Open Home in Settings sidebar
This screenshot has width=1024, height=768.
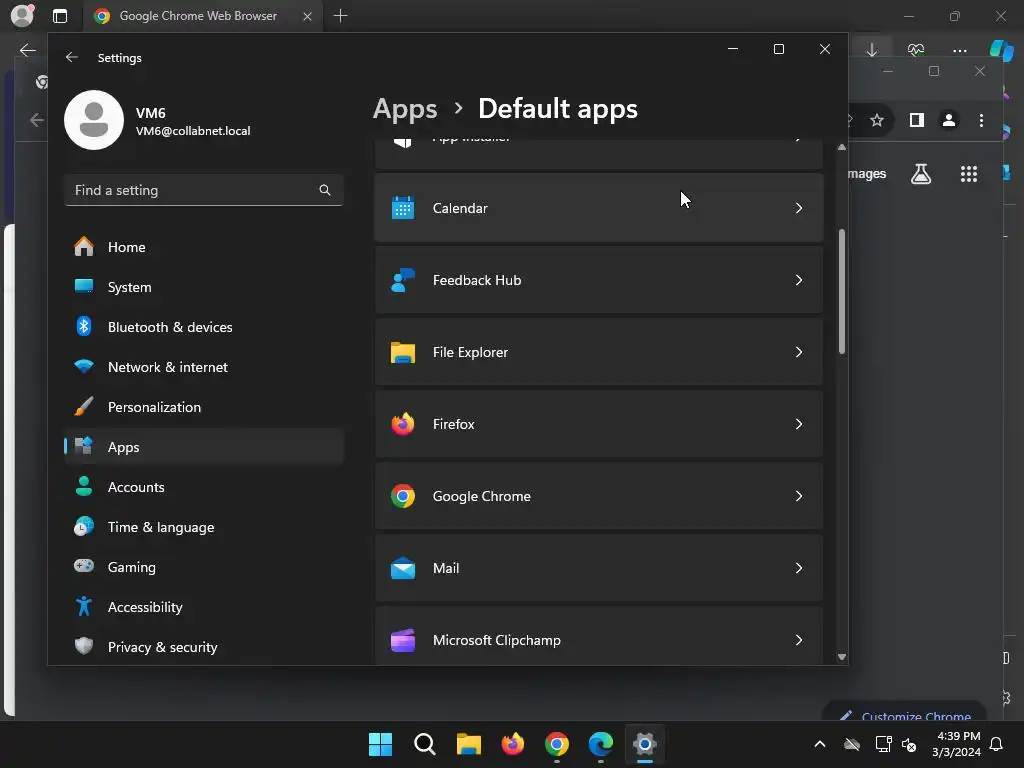click(204, 247)
